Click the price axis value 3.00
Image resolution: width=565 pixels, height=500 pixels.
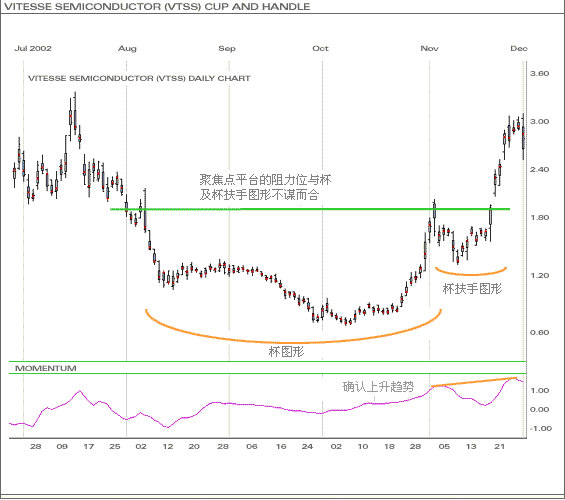(539, 121)
